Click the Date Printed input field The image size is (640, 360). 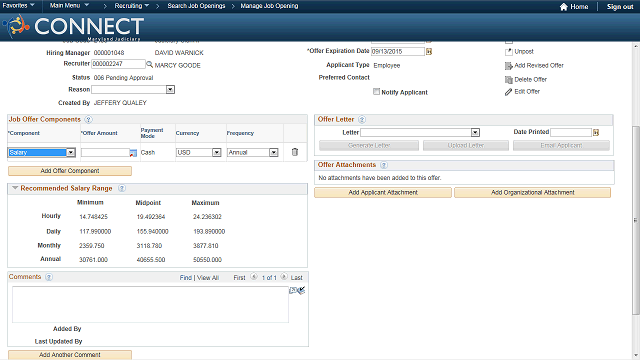coord(571,132)
